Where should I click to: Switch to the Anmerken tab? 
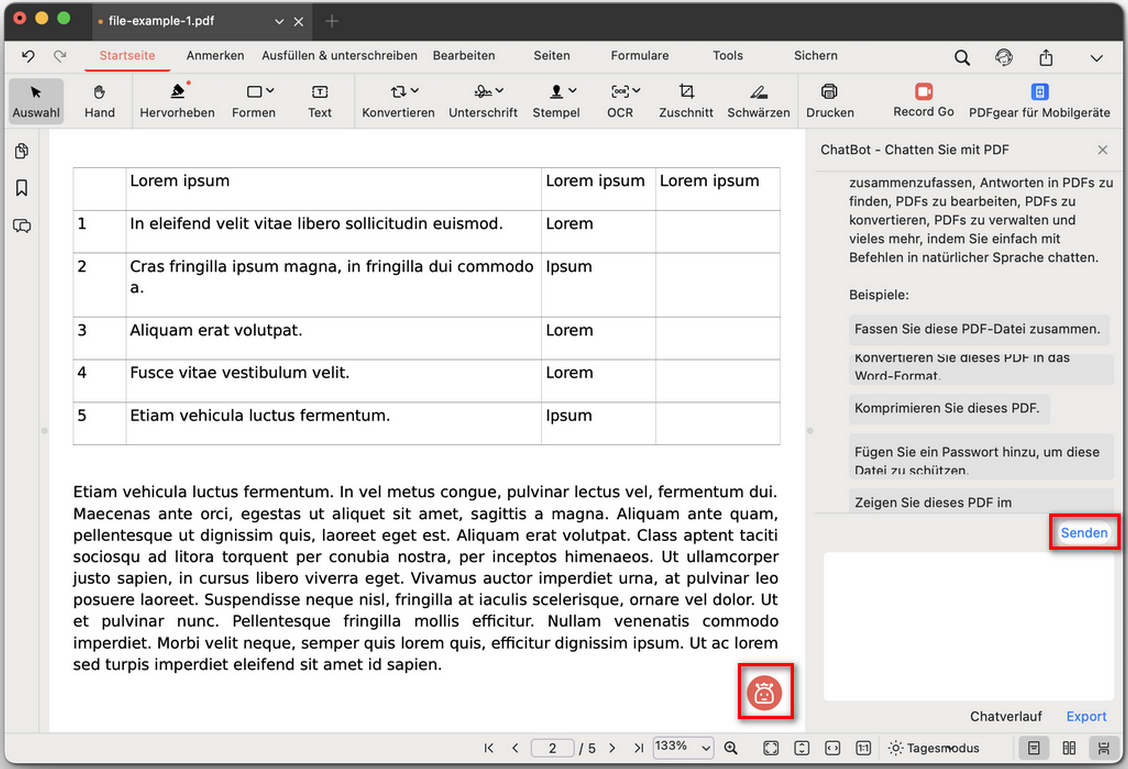point(215,56)
